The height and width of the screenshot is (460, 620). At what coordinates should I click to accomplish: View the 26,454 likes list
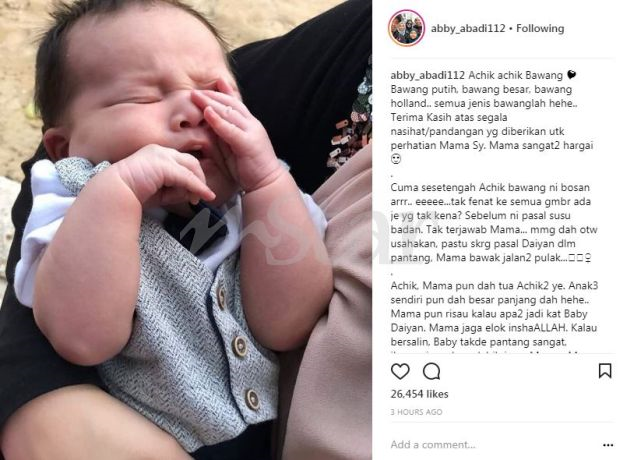coord(419,394)
